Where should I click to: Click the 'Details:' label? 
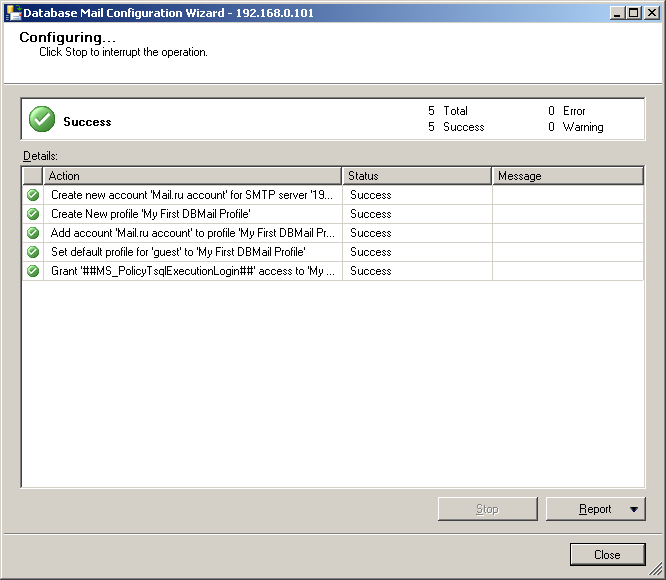(40, 156)
